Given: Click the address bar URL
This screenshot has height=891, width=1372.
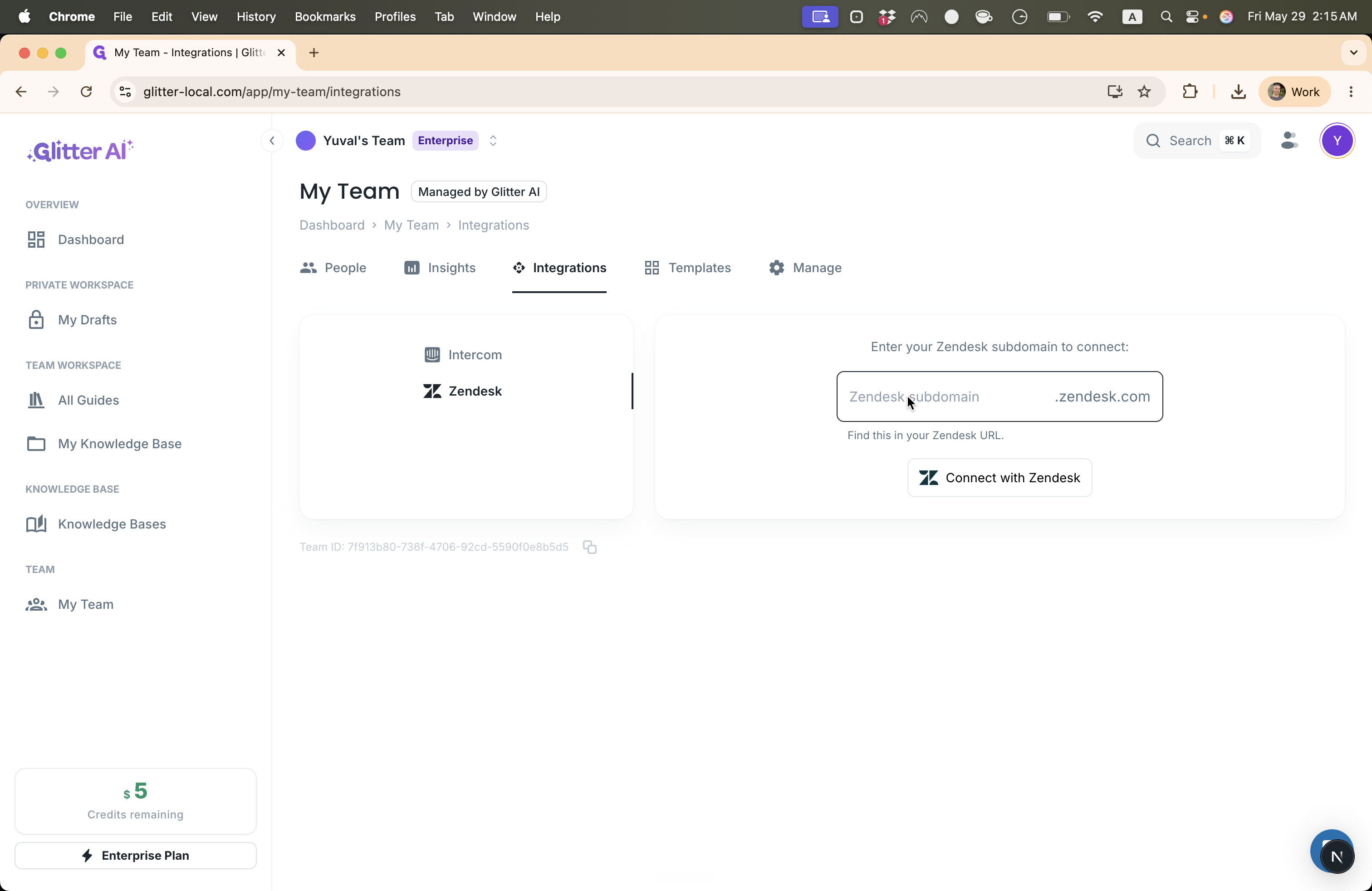Looking at the screenshot, I should (272, 92).
